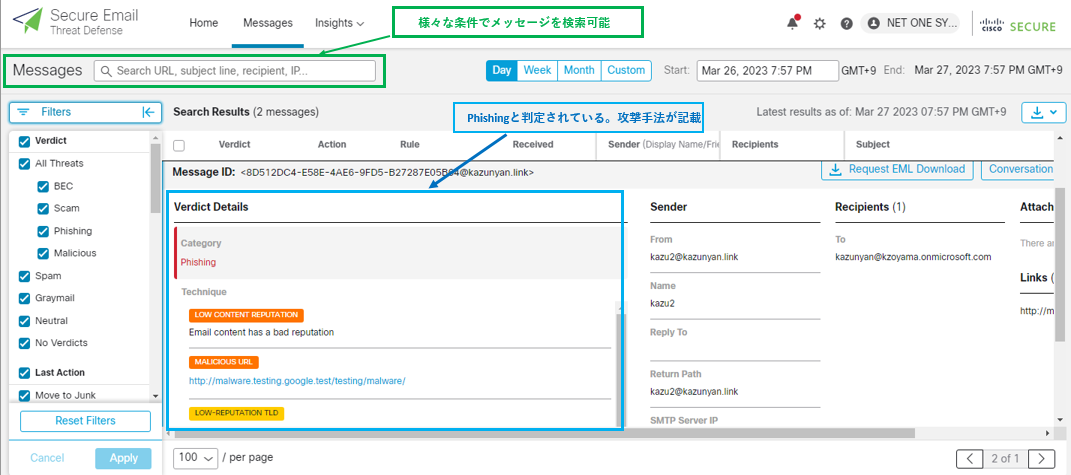The image size is (1071, 475).
Task: Click the Start date field
Action: pos(768,71)
